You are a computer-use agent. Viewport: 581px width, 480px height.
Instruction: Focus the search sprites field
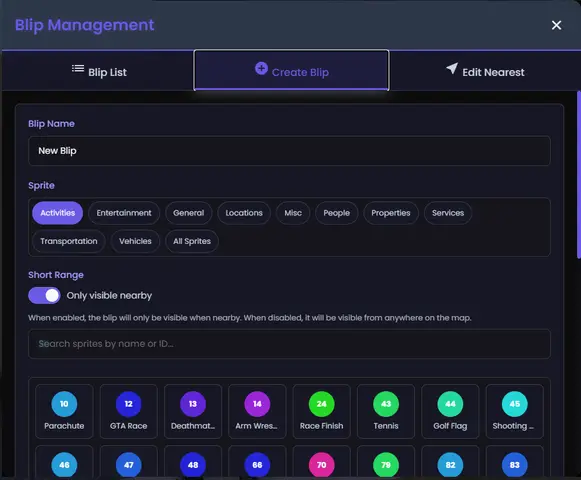tap(289, 344)
